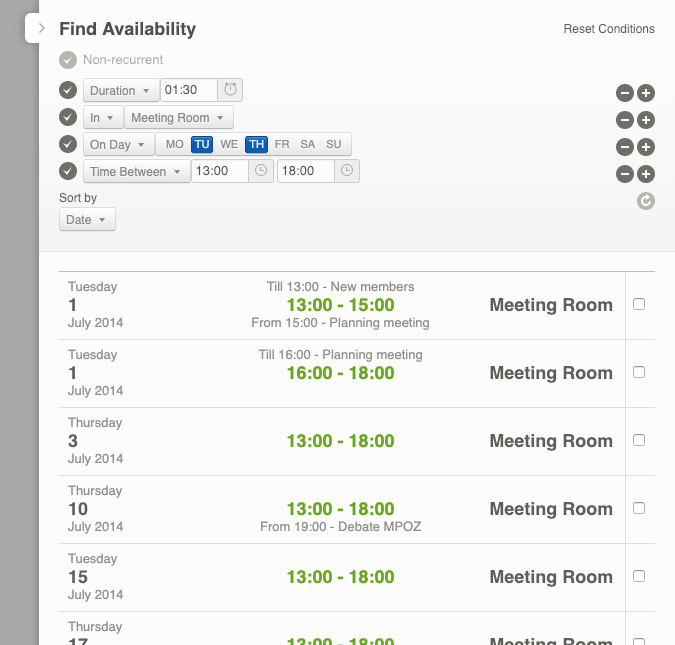Toggle the Friday day button
The height and width of the screenshot is (645, 675).
[x=282, y=144]
